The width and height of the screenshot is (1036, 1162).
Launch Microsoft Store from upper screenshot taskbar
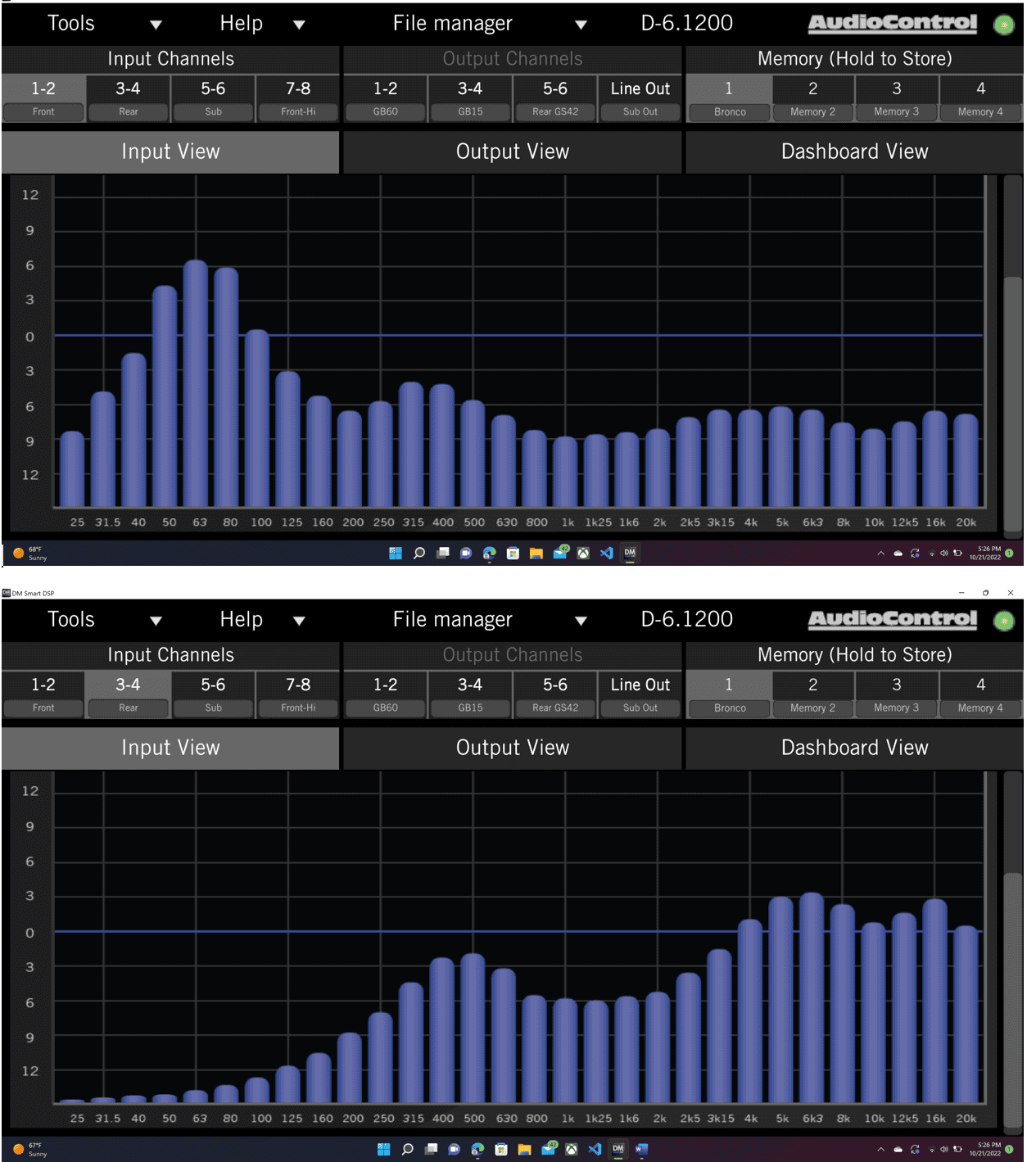click(513, 554)
